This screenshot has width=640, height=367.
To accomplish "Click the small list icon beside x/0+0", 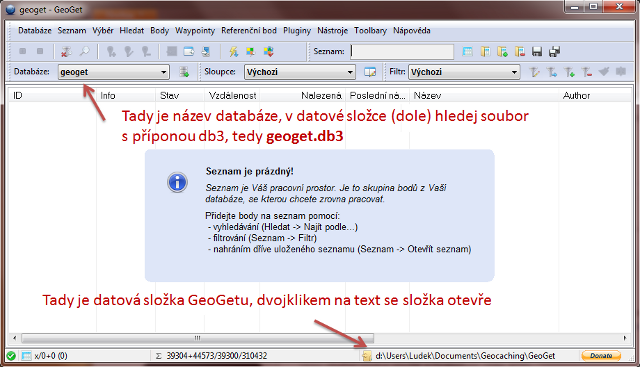I will click(x=26, y=356).
